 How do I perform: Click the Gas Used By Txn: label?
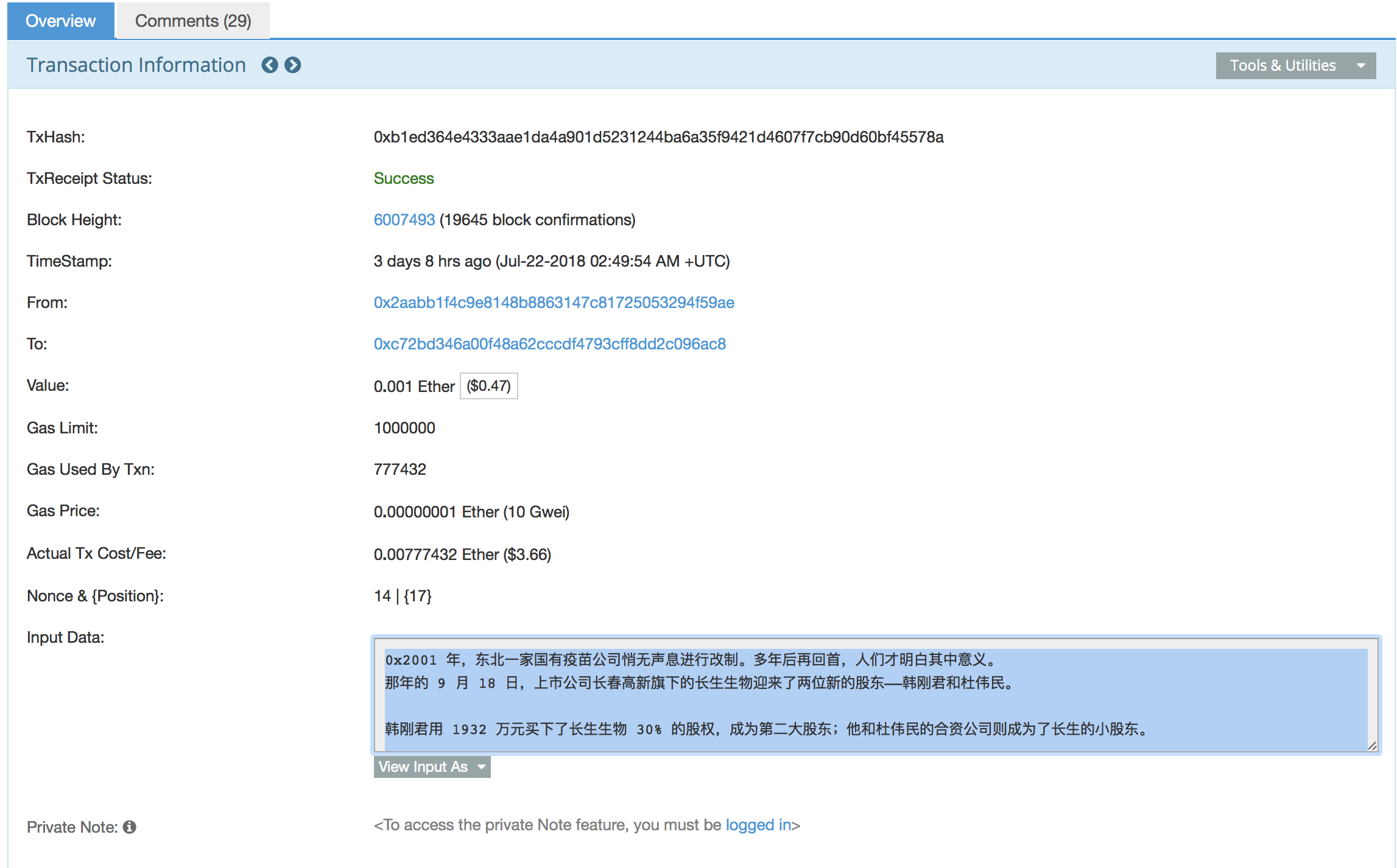pyautogui.click(x=91, y=469)
